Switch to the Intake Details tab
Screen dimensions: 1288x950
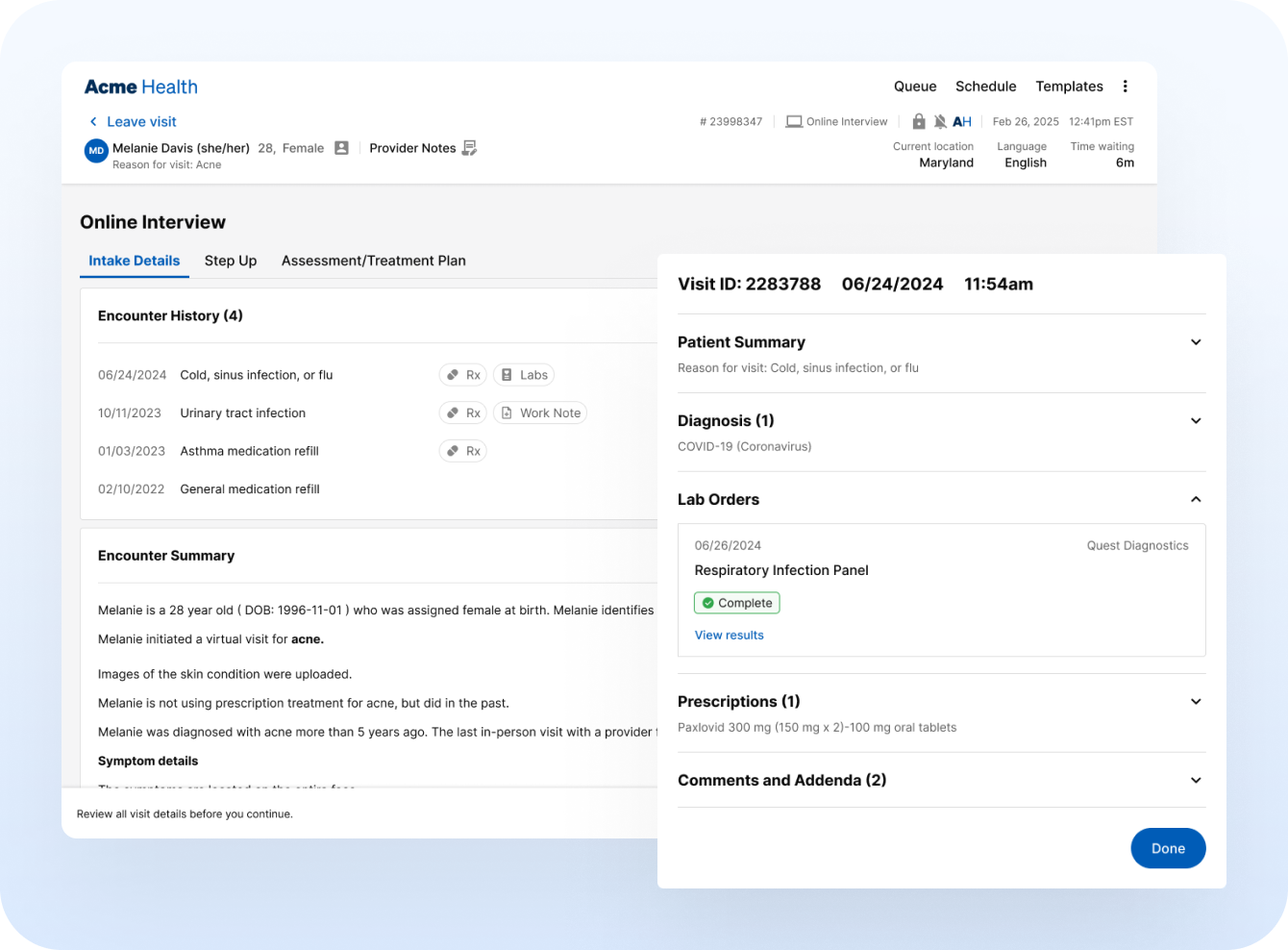click(135, 261)
